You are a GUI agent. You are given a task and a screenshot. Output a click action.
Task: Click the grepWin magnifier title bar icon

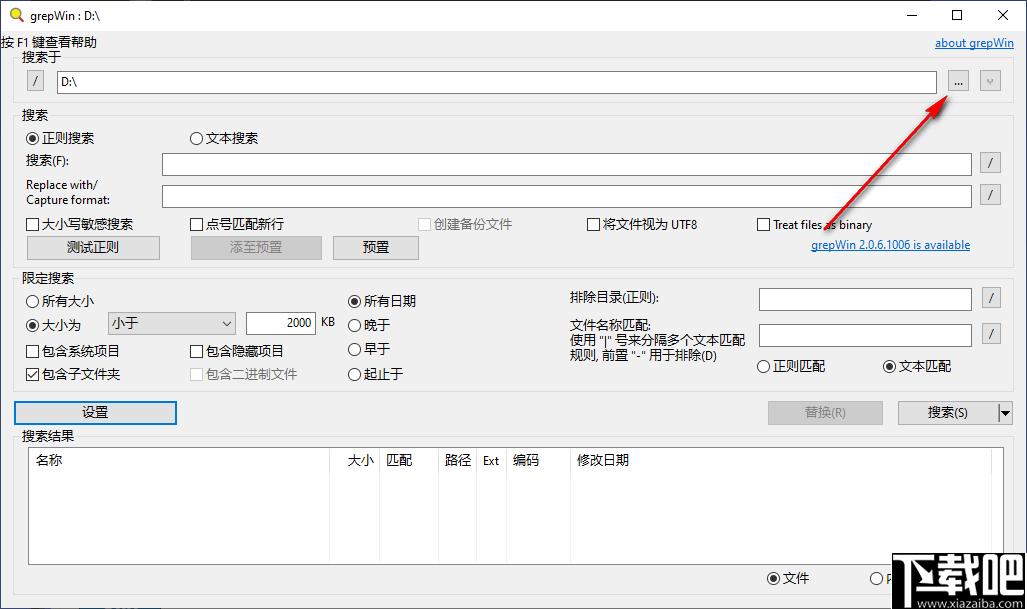pyautogui.click(x=16, y=14)
